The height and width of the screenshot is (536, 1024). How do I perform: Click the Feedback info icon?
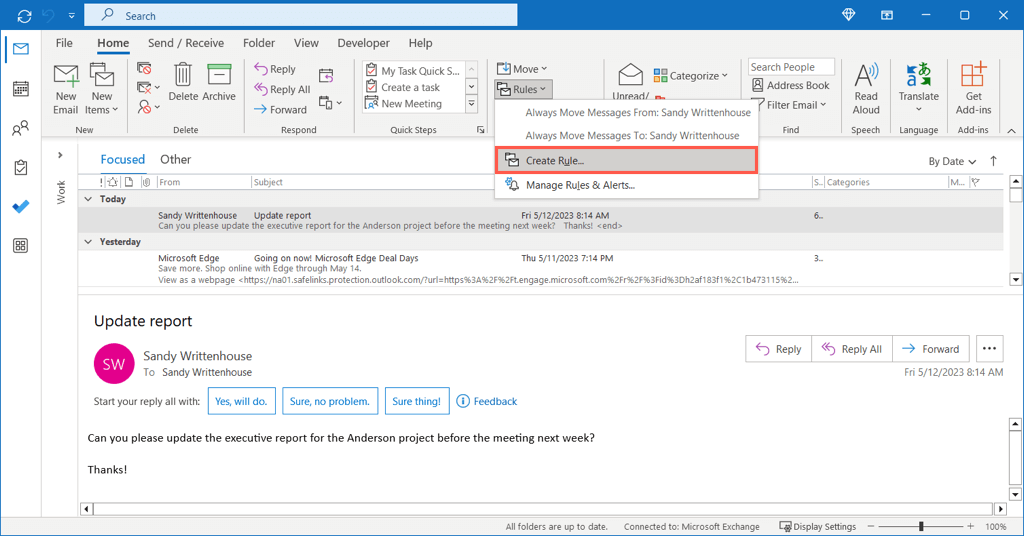(x=463, y=401)
